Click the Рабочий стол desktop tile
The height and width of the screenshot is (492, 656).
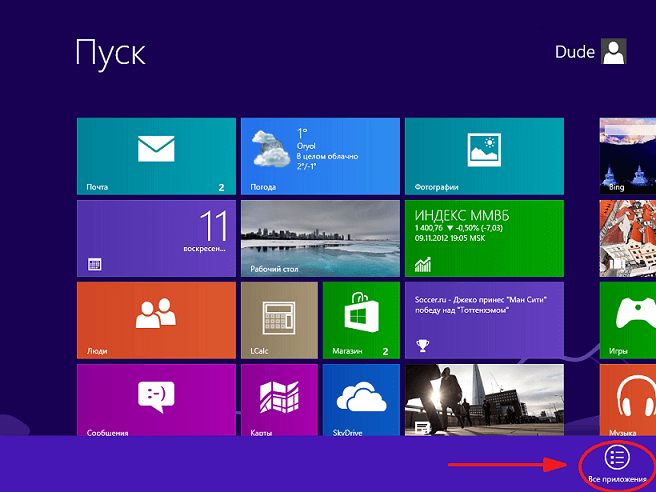(x=319, y=237)
